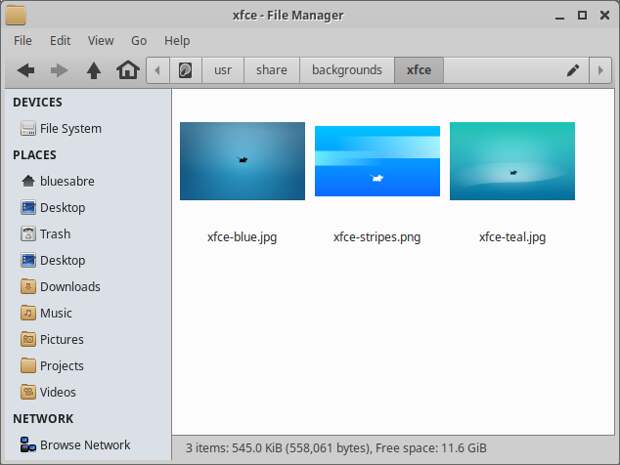The width and height of the screenshot is (620, 465).
Task: Click the Pictures folder icon
Action: point(28,339)
